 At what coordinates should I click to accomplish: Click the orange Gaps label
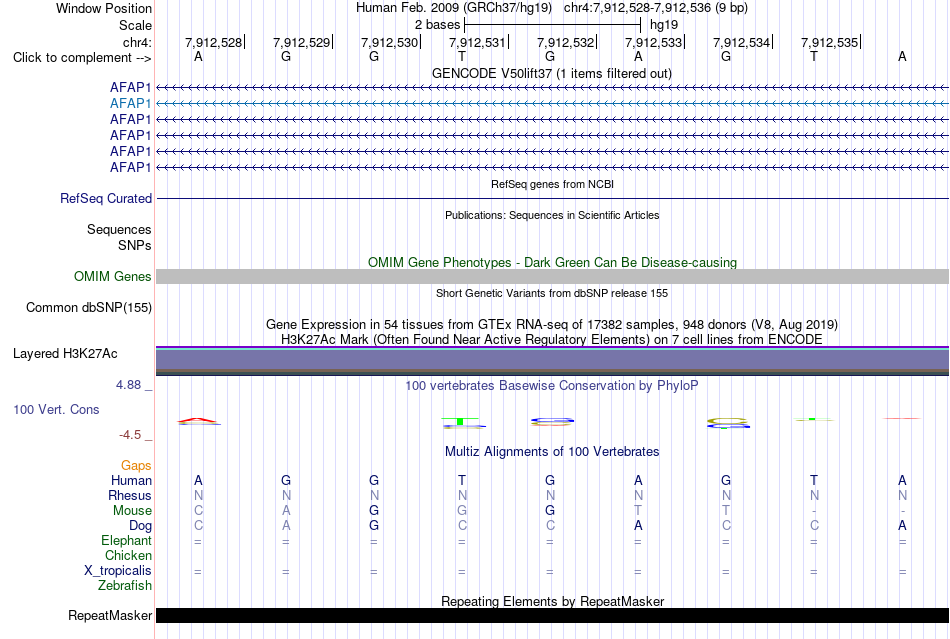click(136, 465)
